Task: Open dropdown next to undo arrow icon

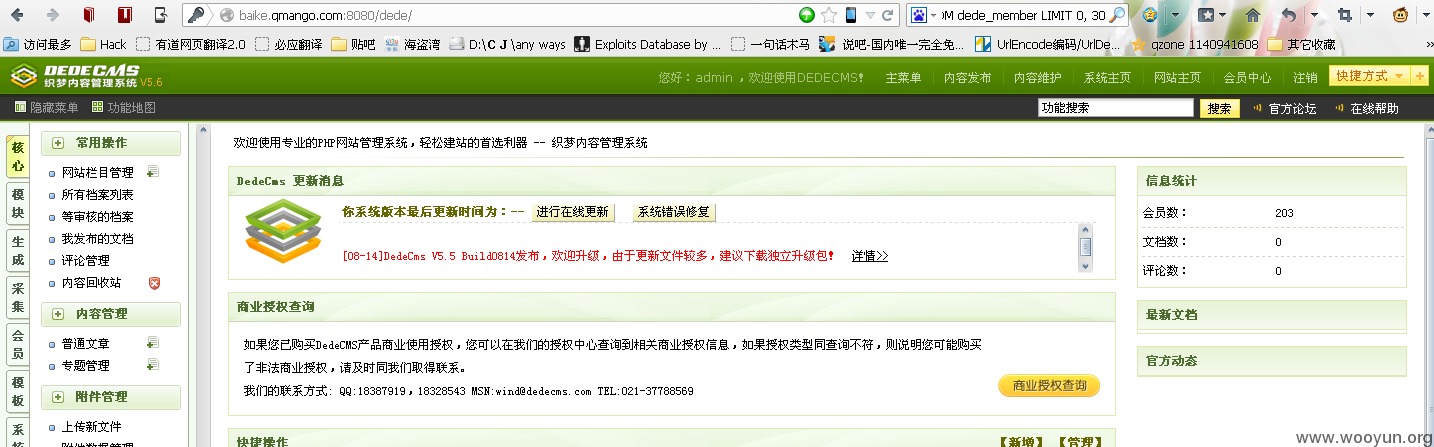Action: 1314,15
